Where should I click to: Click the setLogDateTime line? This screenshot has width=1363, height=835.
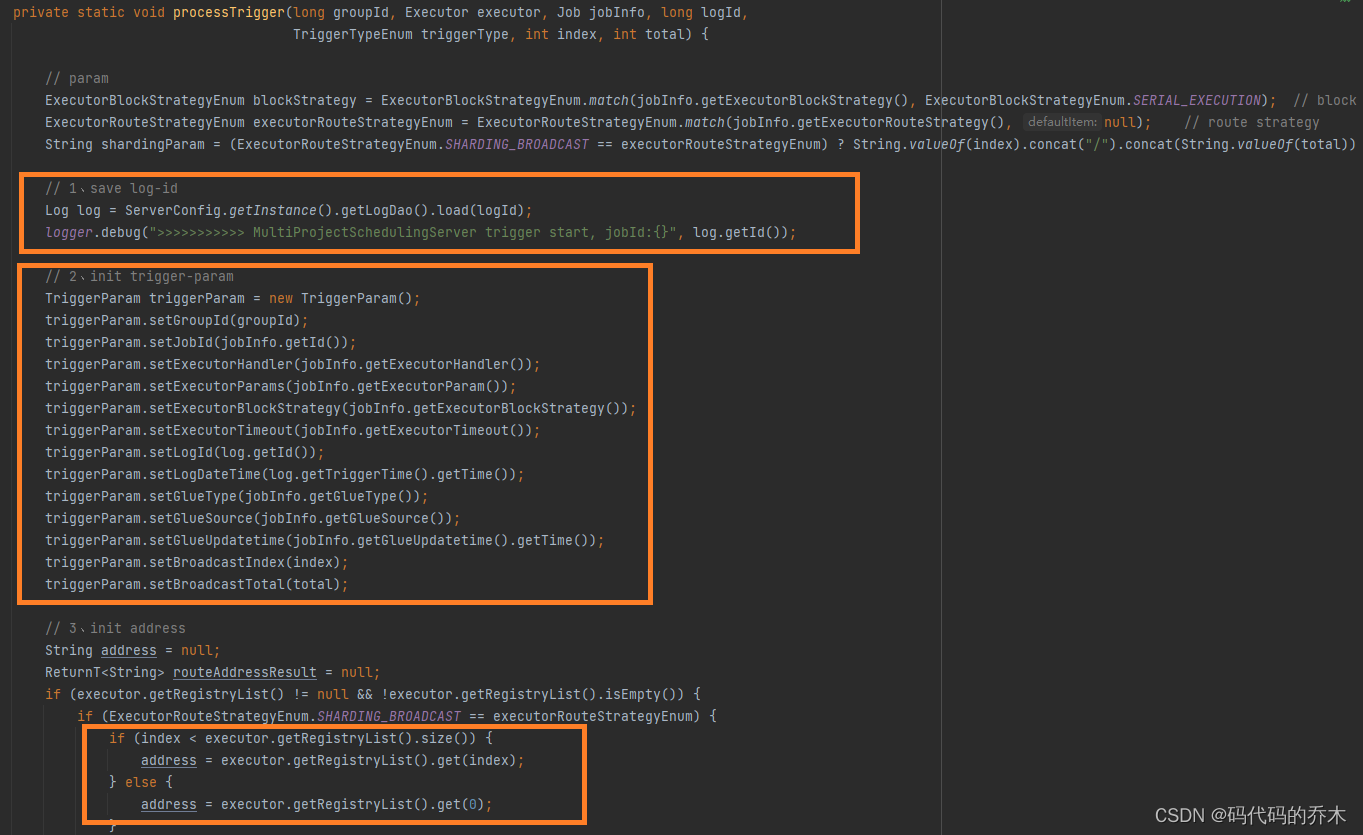285,474
